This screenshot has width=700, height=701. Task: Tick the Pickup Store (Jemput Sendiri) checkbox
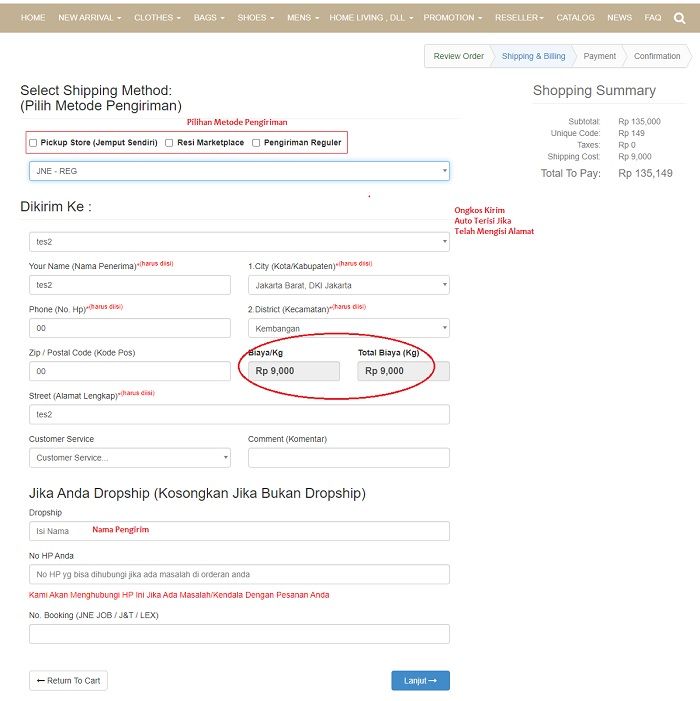pyautogui.click(x=33, y=143)
